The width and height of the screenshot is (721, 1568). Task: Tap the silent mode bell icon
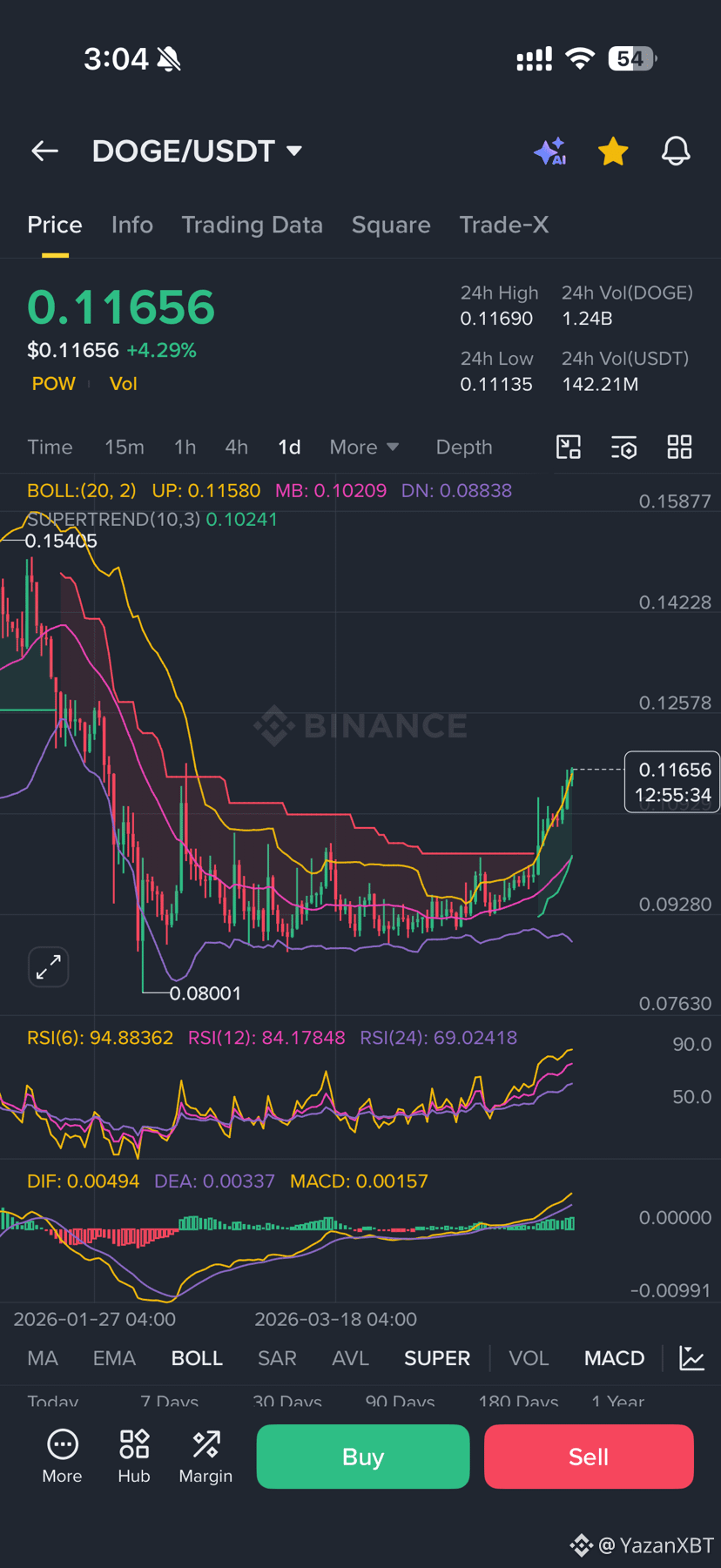[x=169, y=59]
